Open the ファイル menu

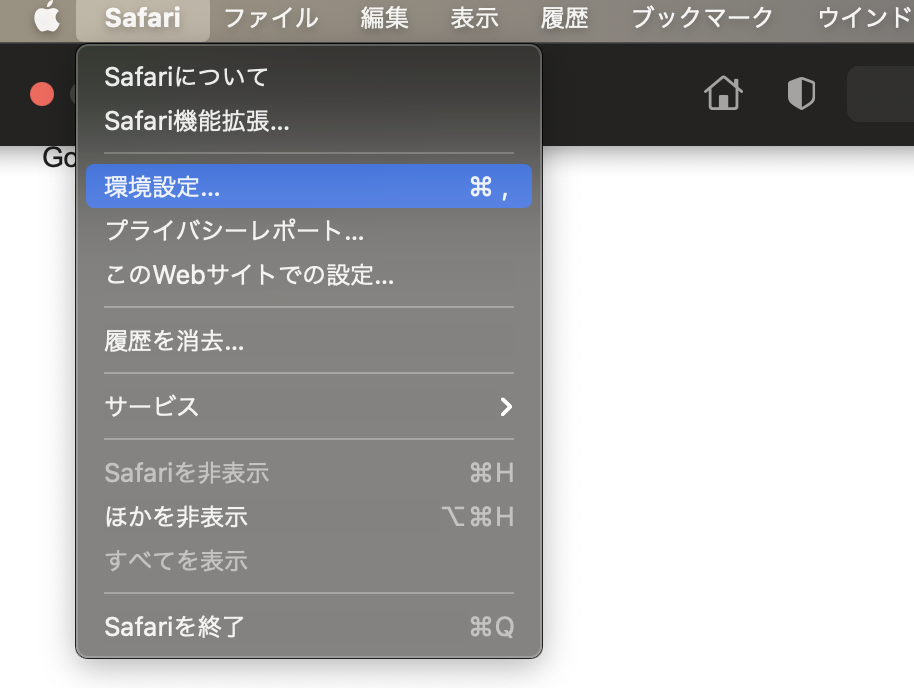coord(271,19)
